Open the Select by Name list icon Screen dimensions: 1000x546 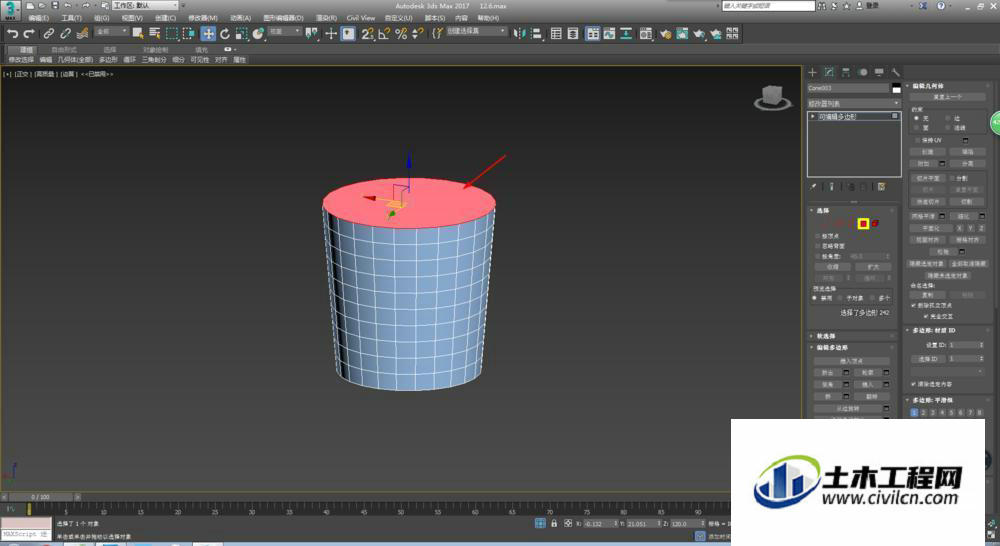tap(154, 34)
